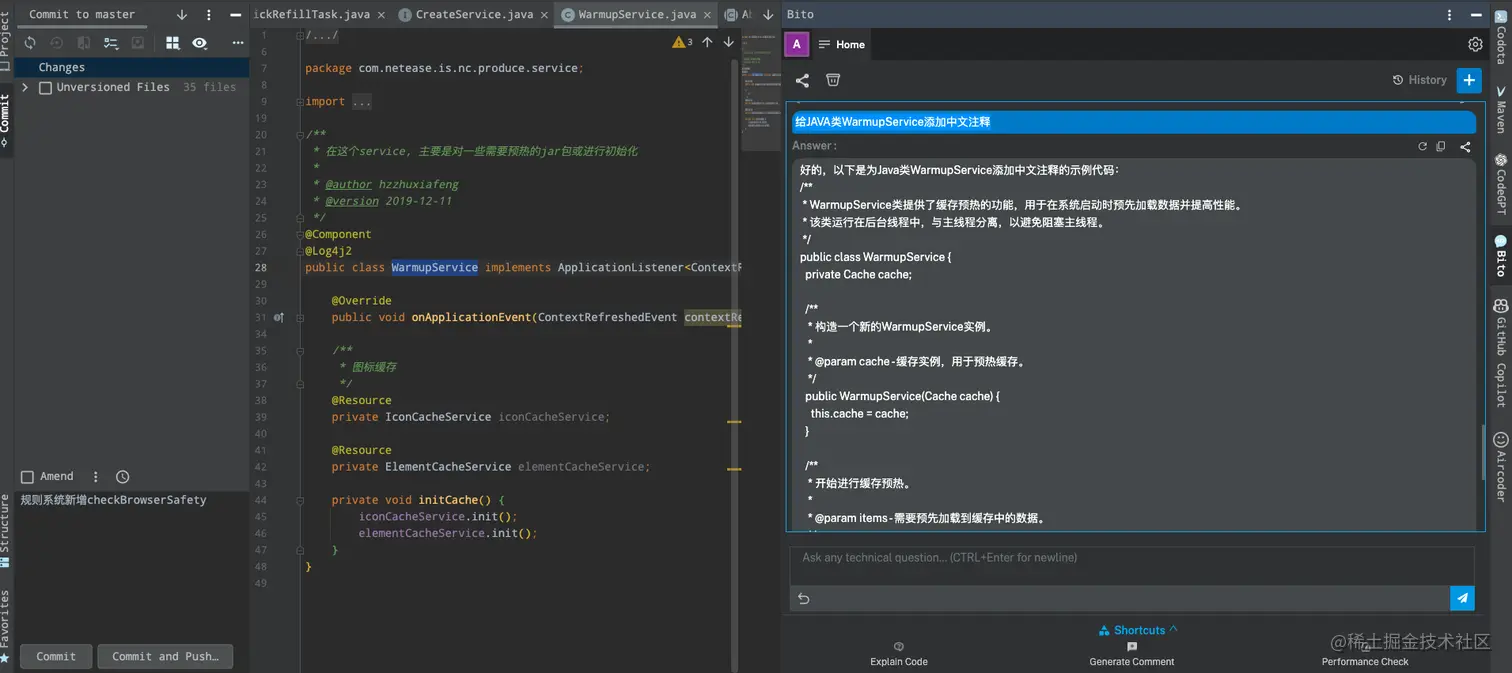Click the Commit button

(x=56, y=656)
